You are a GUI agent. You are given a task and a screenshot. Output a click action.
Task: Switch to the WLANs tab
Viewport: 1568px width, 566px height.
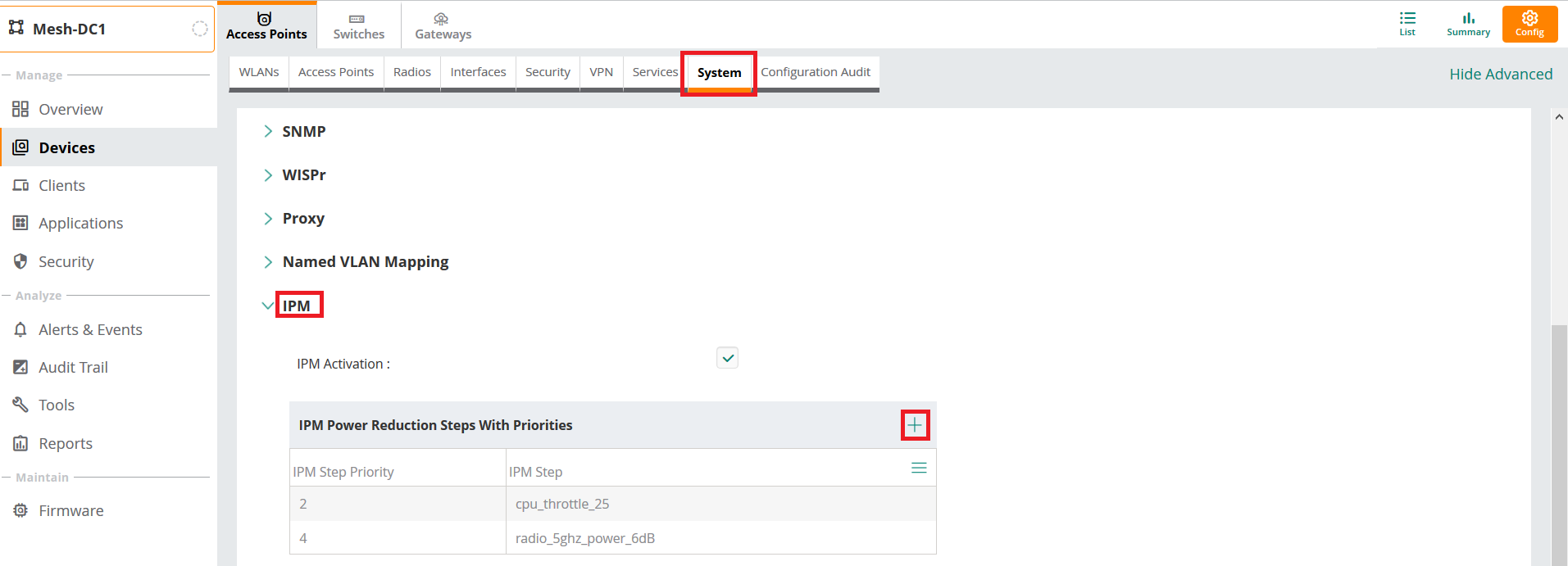click(259, 72)
